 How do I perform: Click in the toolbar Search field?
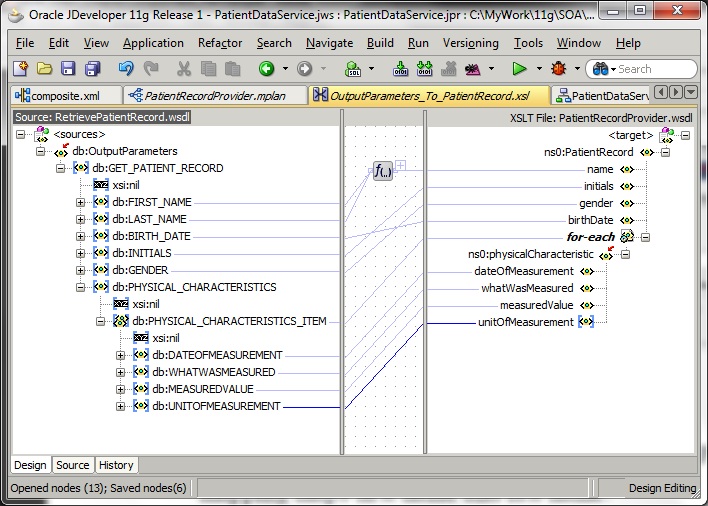(655, 69)
